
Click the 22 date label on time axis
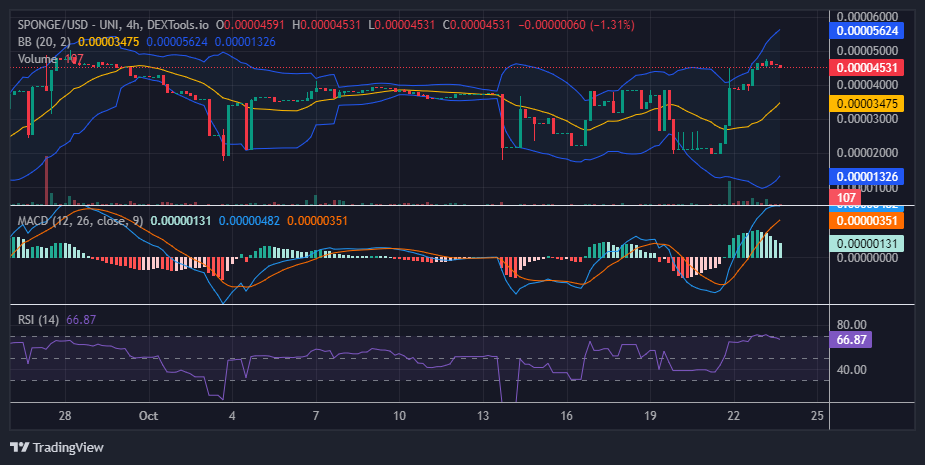tap(733, 416)
